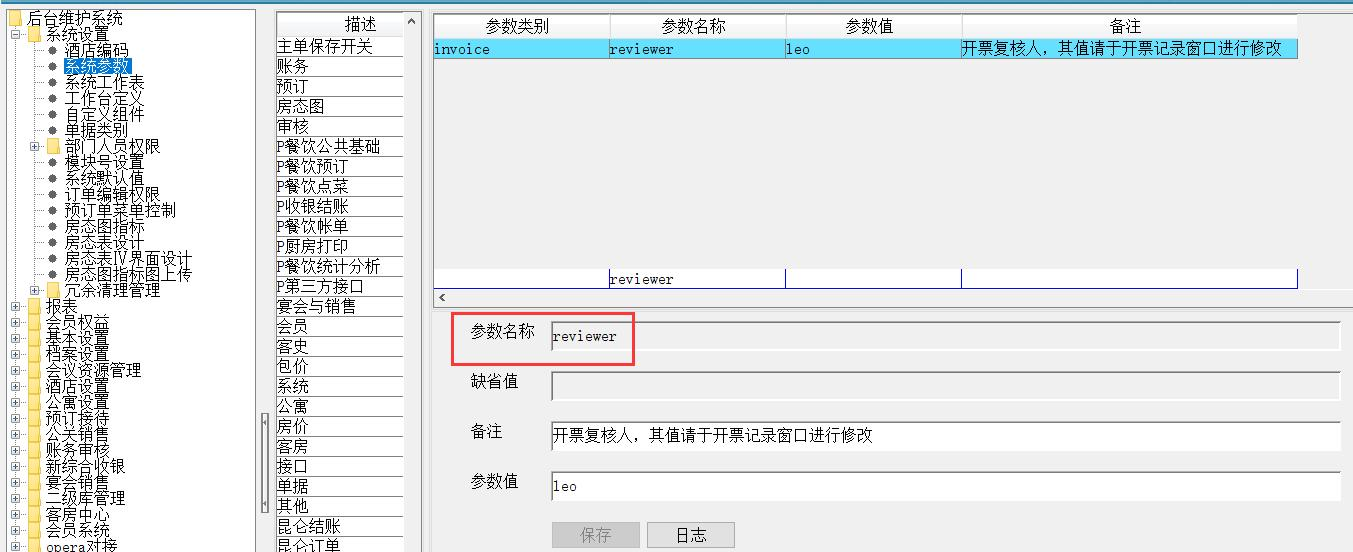Viewport: 1353px width, 552px height.
Task: Click the parameter table scroll-left arrow
Action: click(443, 298)
